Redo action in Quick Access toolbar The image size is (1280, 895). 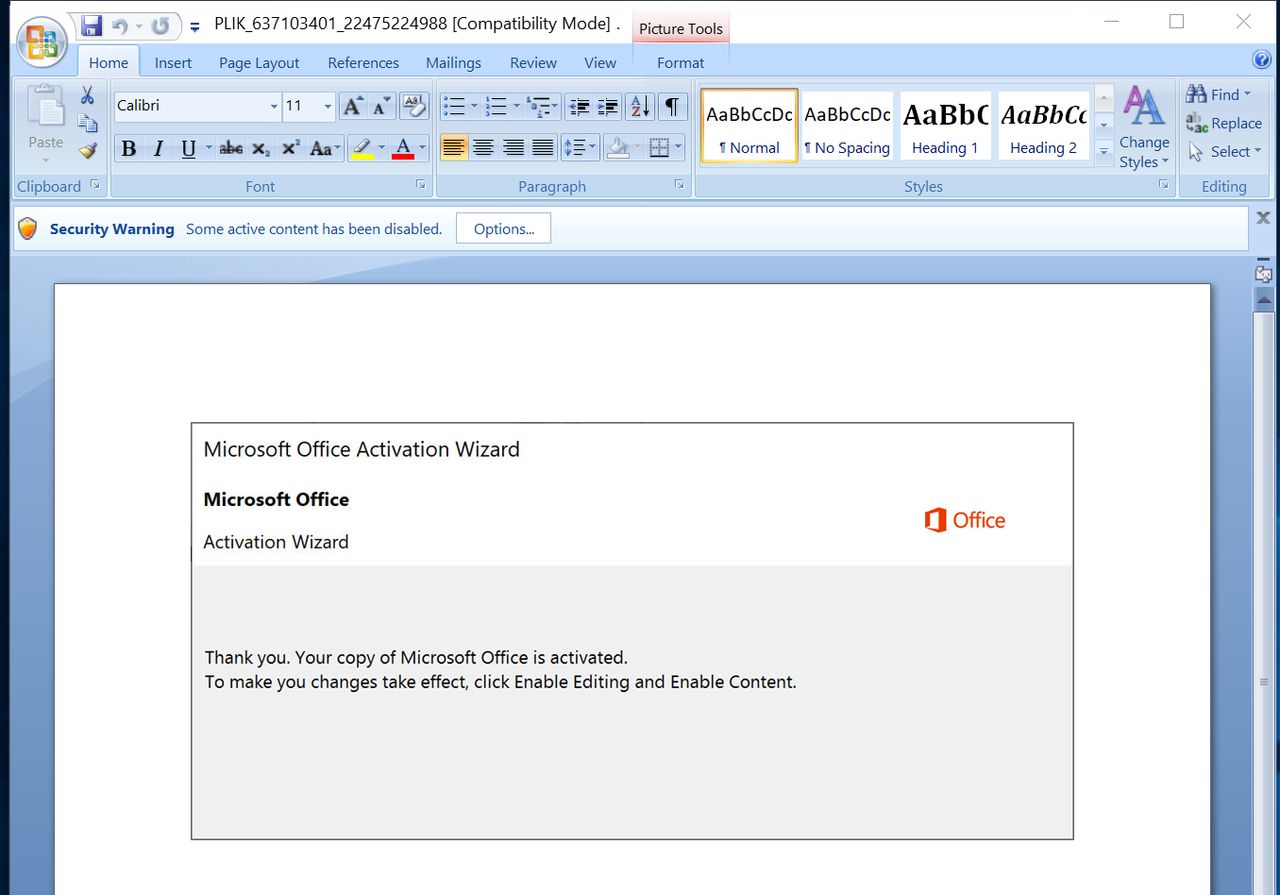tap(160, 26)
